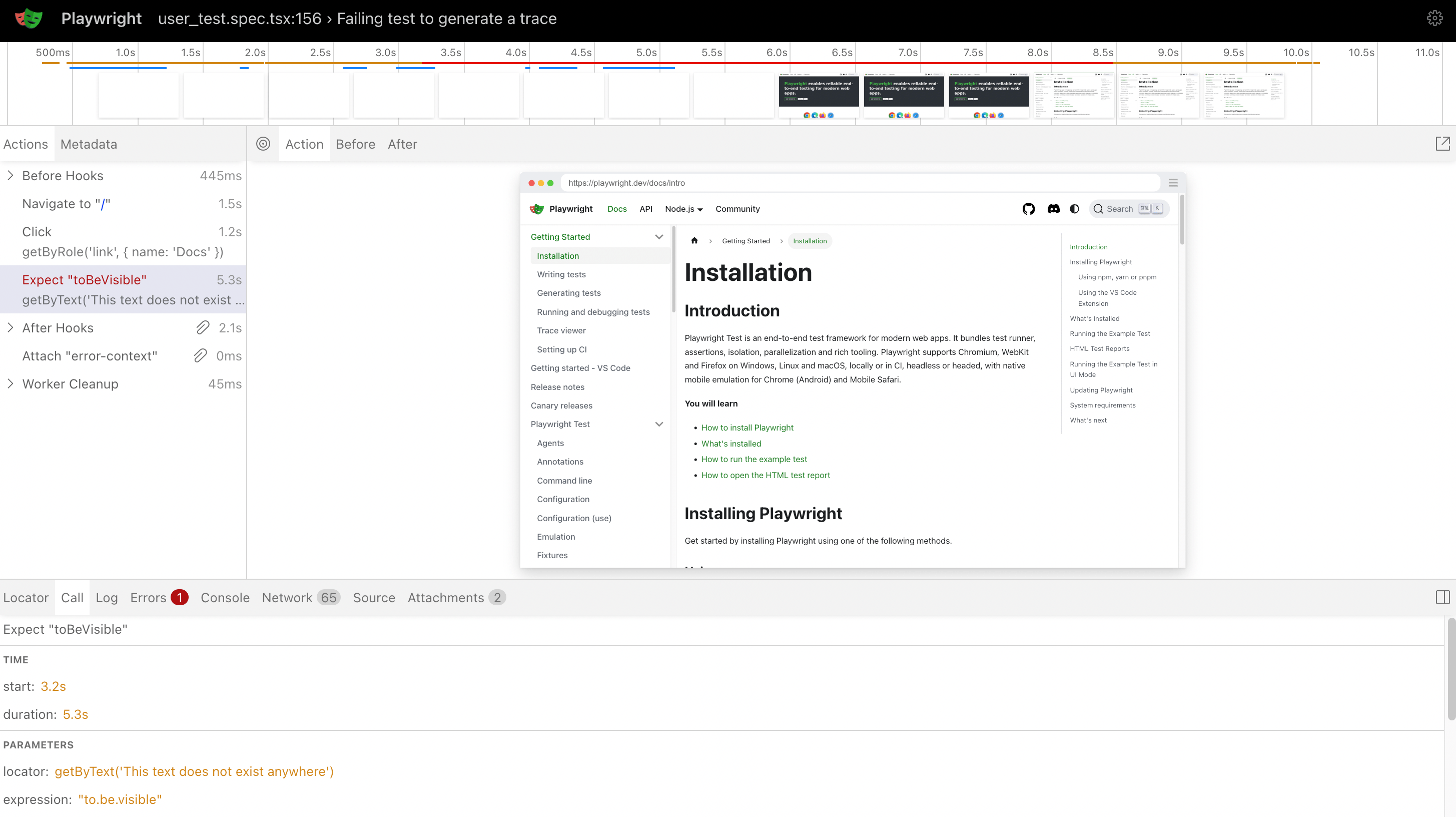Click the Discord icon in snapshot

coord(1053,209)
